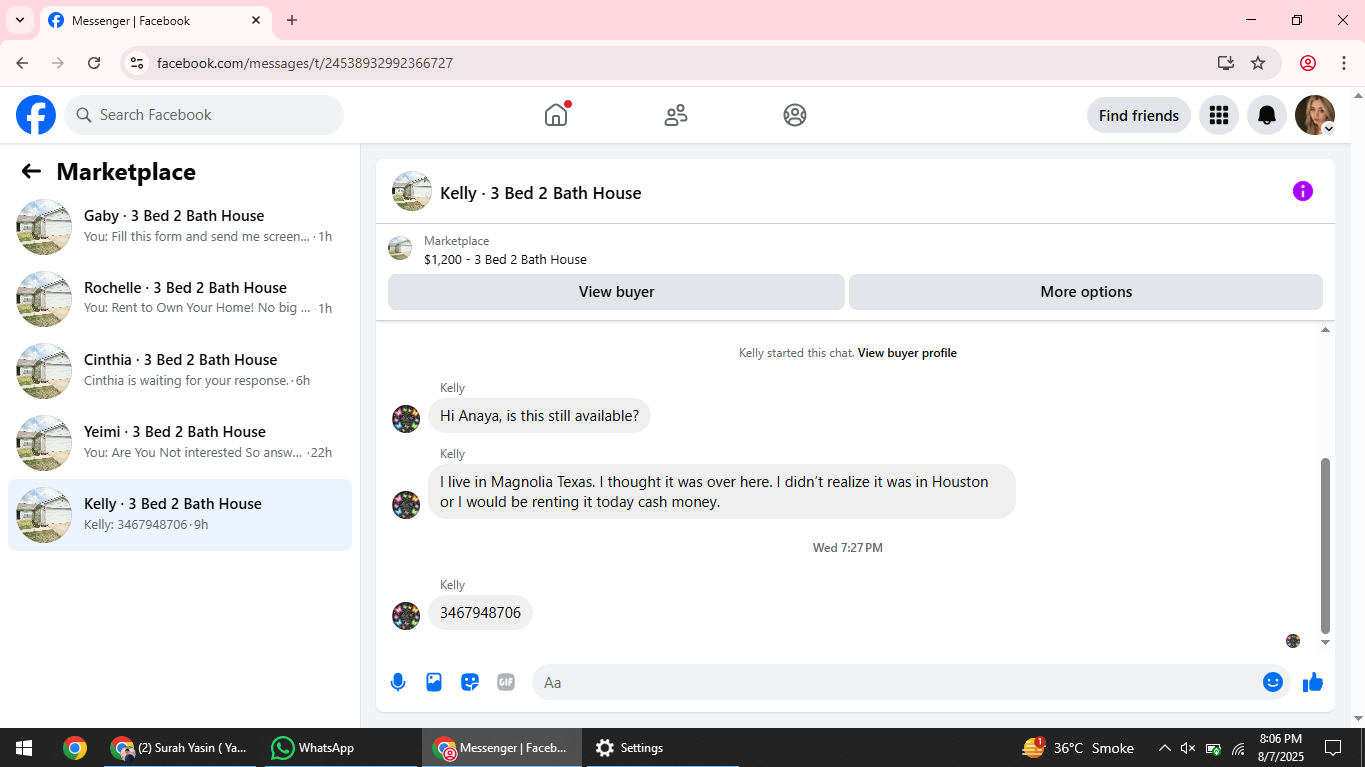Bookmark this page with the star icon

coord(1258,63)
